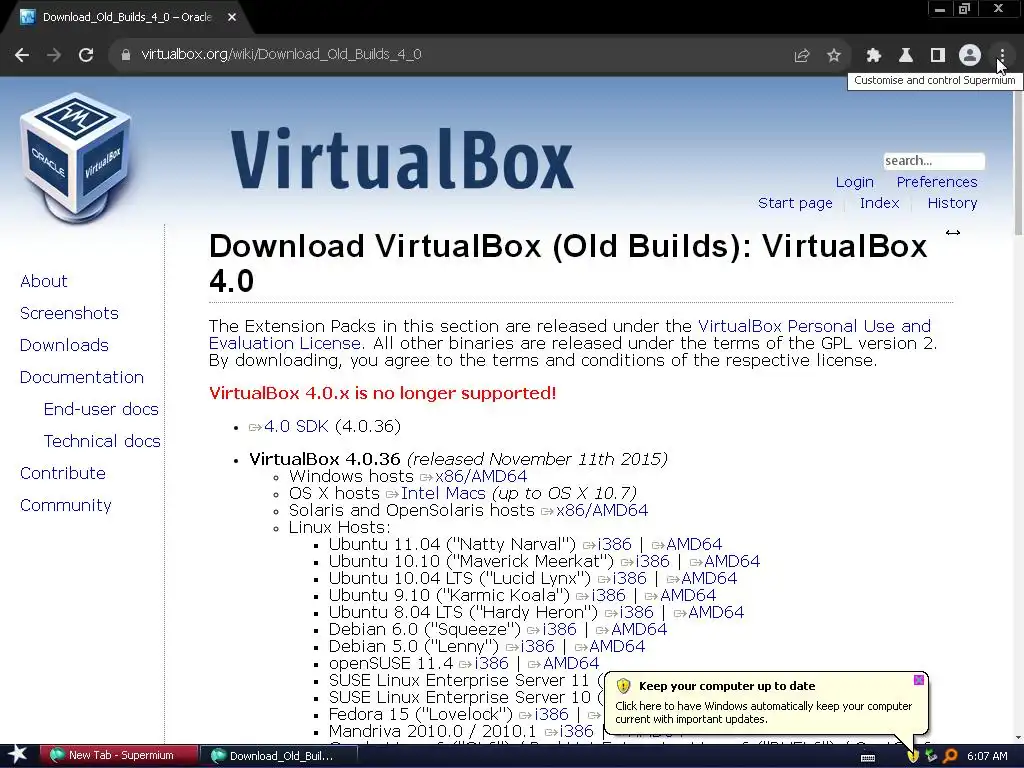Image resolution: width=1024 pixels, height=768 pixels.
Task: Open the Start star button in taskbar
Action: pos(18,755)
